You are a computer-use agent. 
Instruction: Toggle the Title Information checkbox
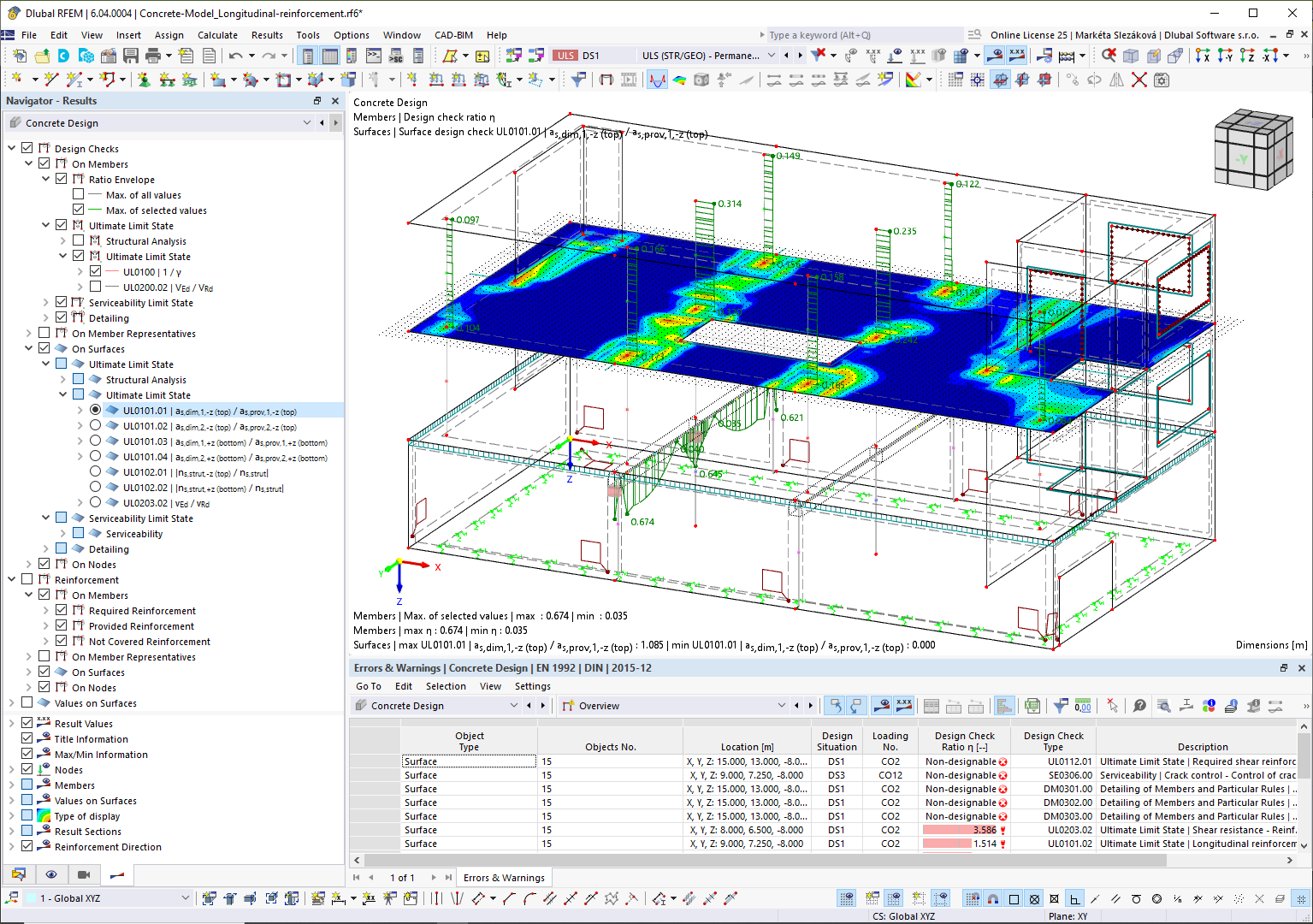tap(27, 739)
